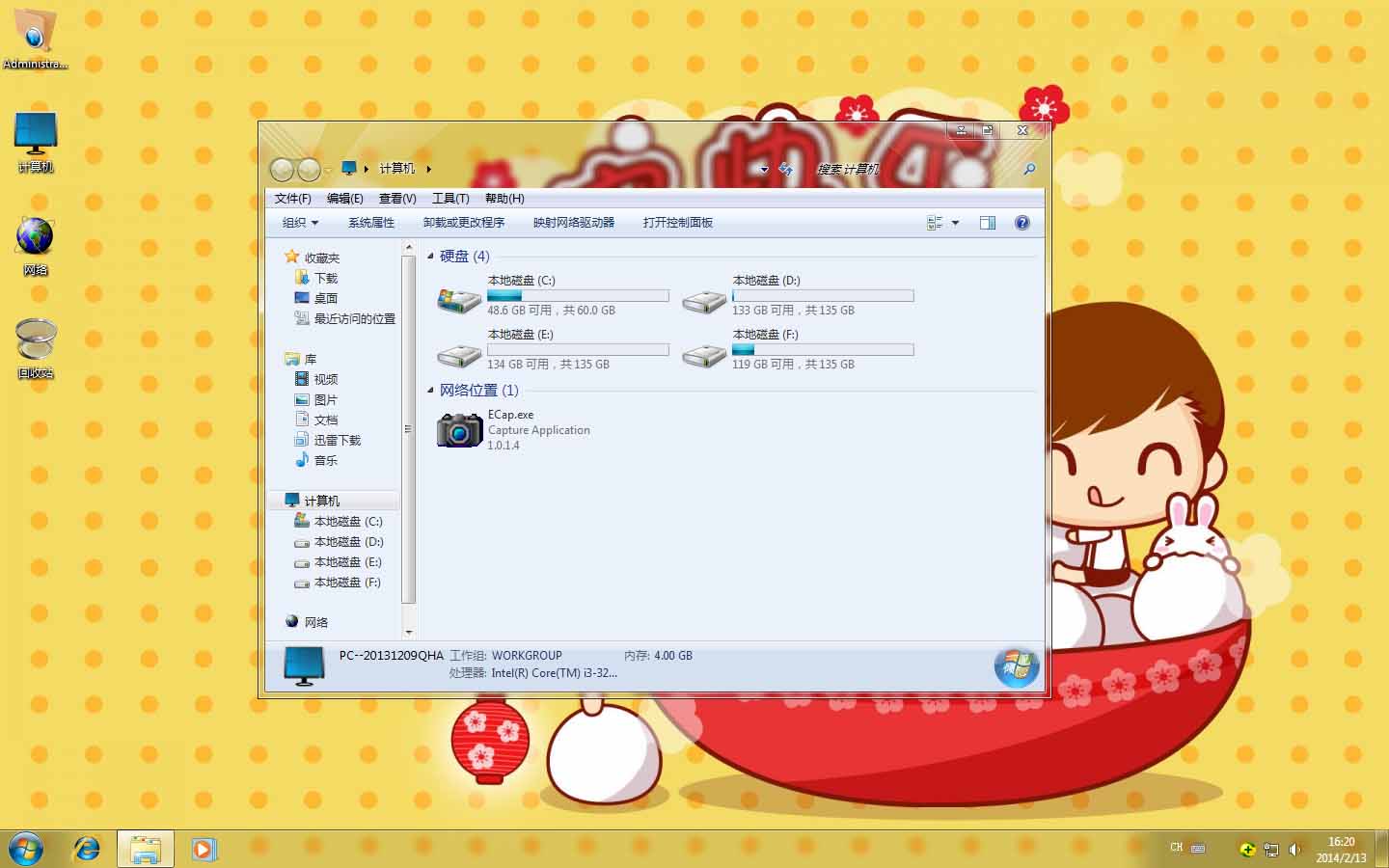Click the Back navigation button in Explorer

click(x=282, y=170)
